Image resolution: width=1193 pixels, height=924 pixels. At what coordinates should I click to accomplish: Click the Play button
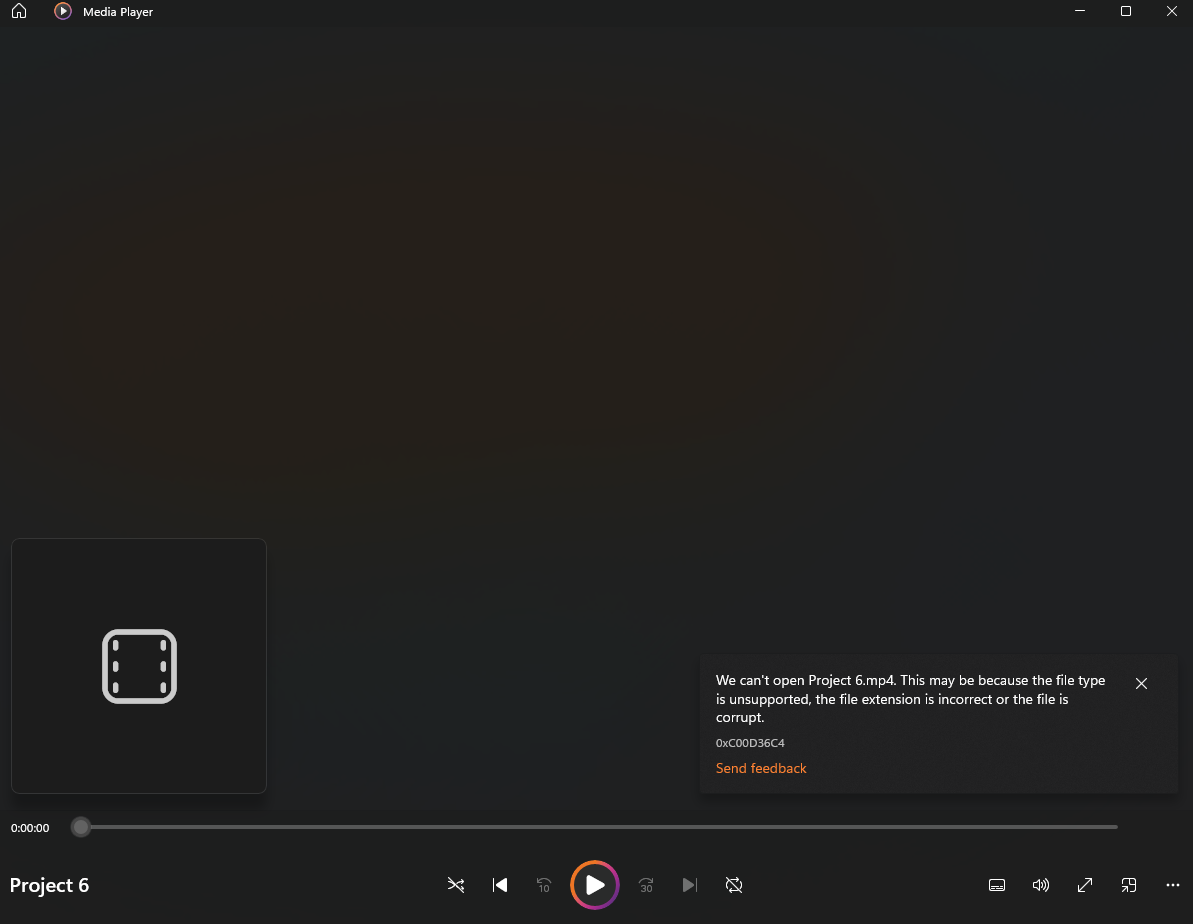coord(594,885)
